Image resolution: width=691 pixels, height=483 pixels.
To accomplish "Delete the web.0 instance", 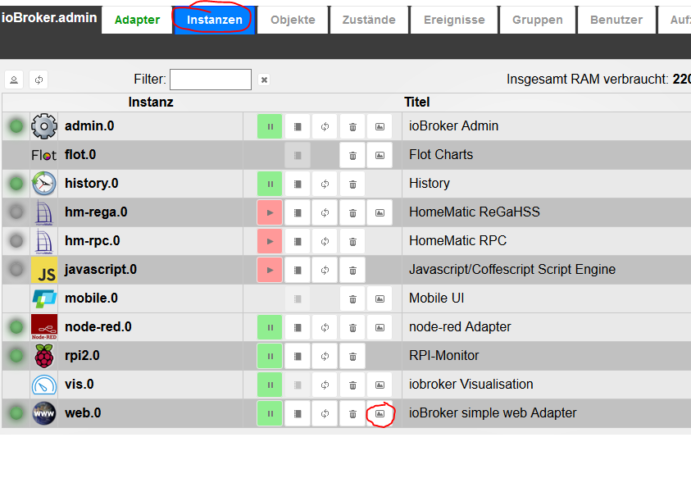I will [353, 413].
